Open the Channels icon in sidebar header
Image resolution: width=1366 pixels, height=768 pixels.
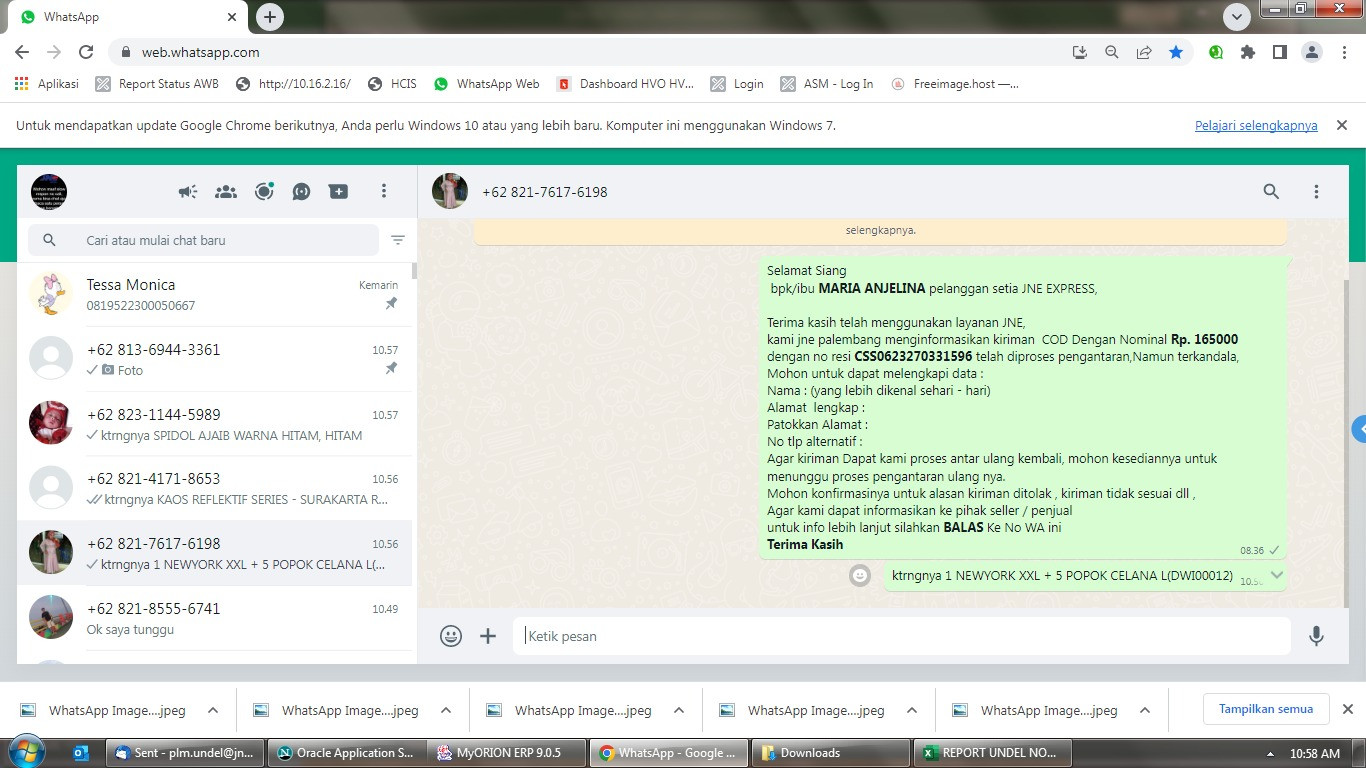pyautogui.click(x=301, y=192)
